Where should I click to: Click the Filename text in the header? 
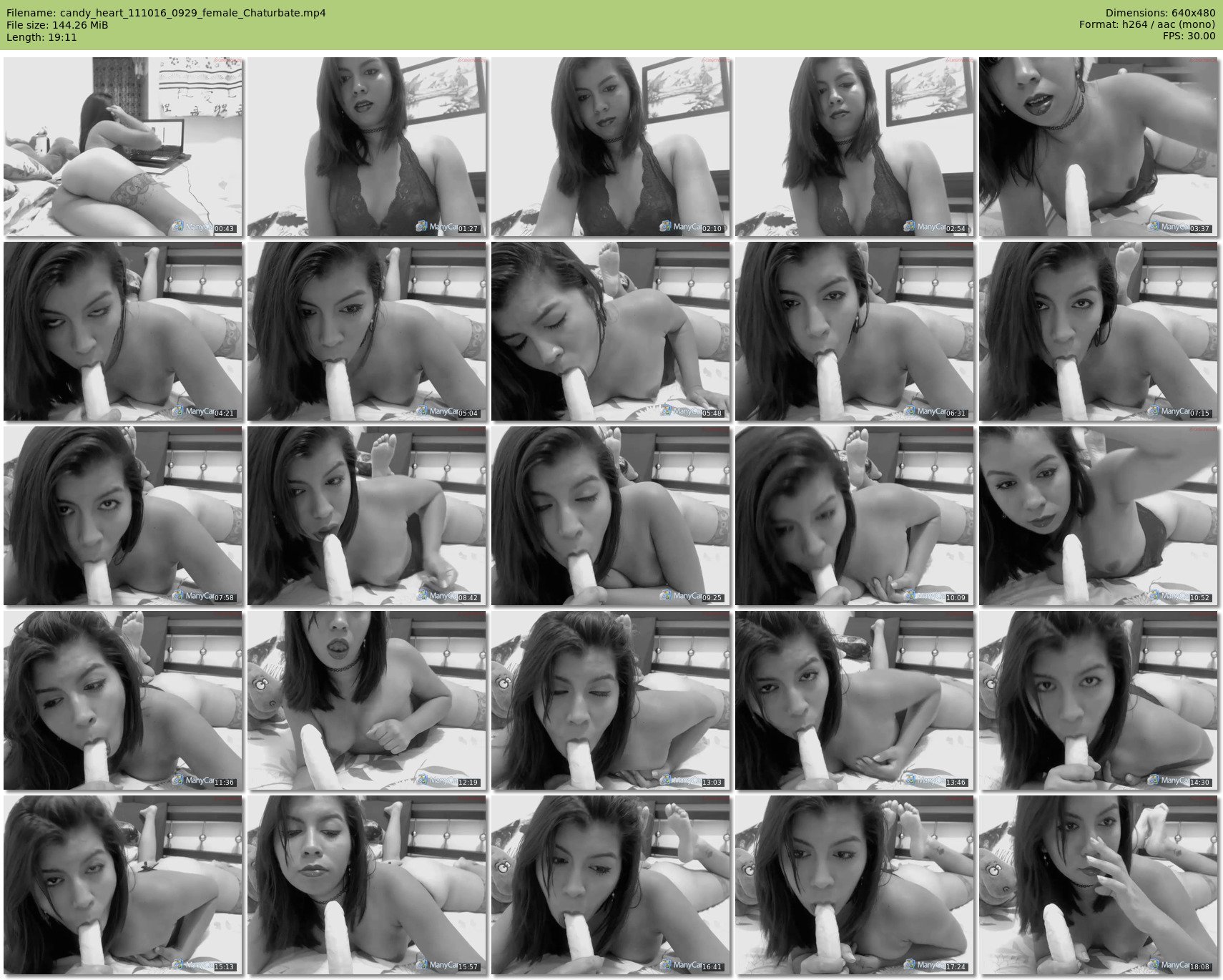pyautogui.click(x=166, y=13)
